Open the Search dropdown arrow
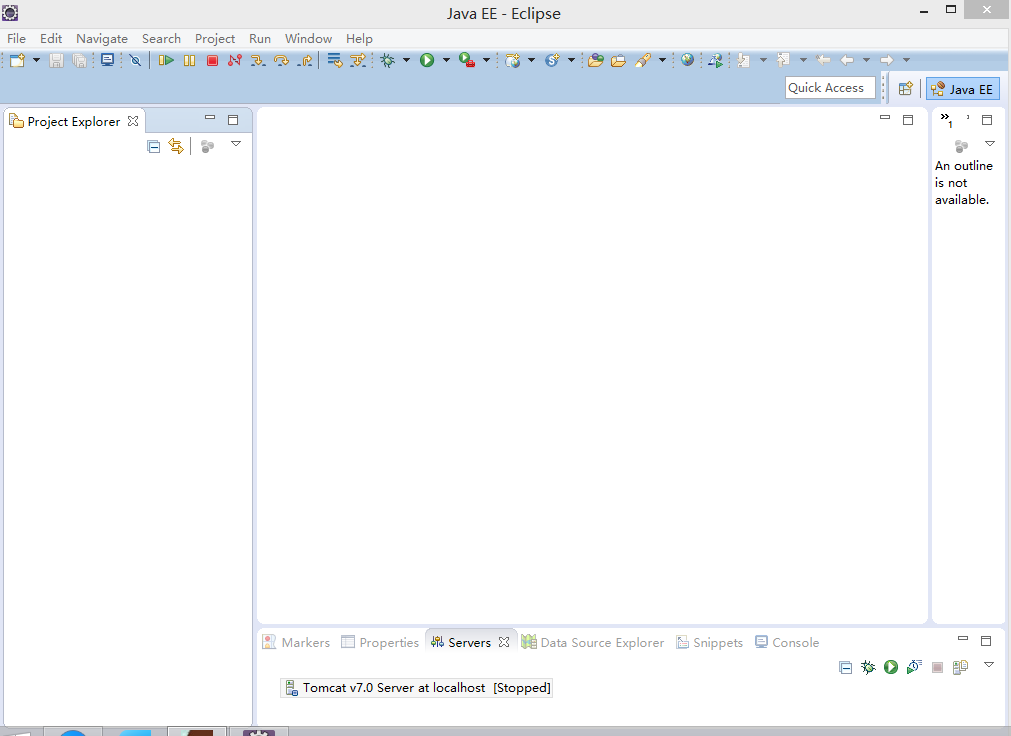 tap(662, 60)
